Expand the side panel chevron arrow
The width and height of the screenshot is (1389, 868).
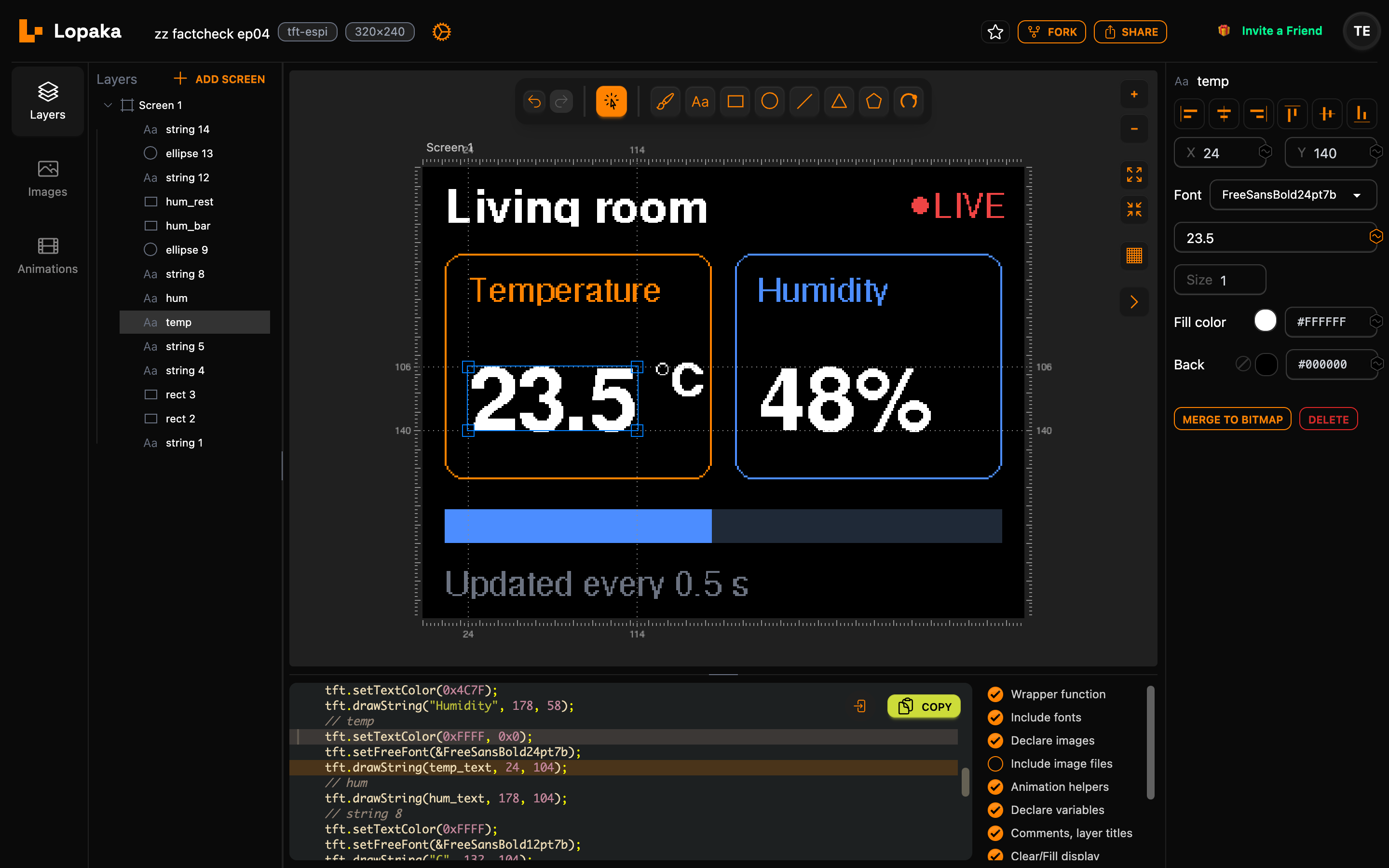[1134, 301]
